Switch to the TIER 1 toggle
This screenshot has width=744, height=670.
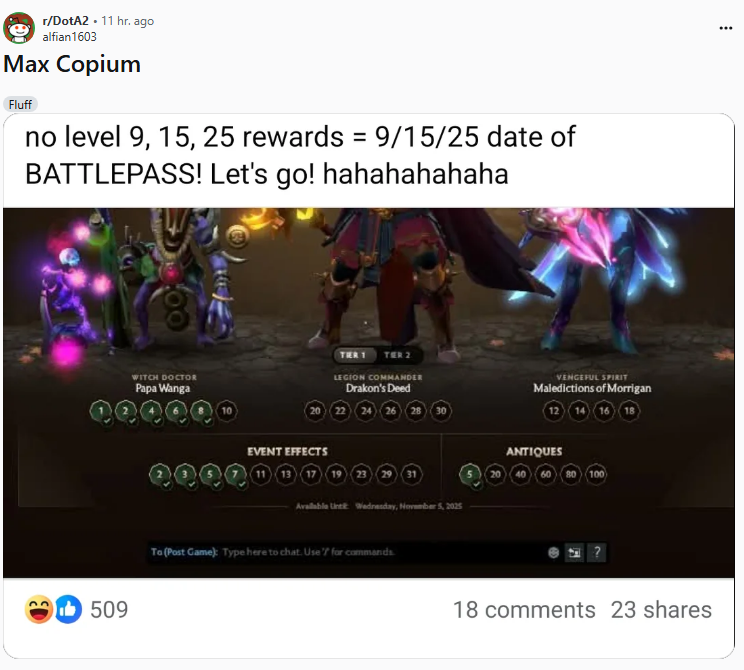coord(353,355)
